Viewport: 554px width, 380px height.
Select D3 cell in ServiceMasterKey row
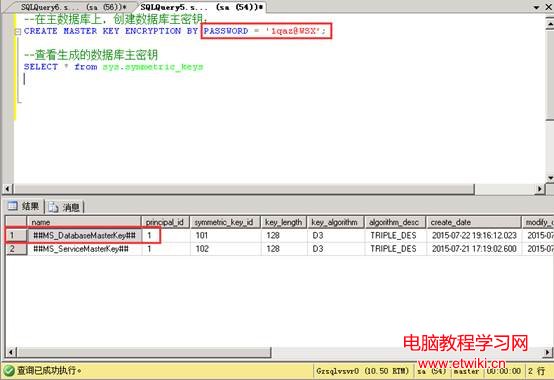click(x=335, y=249)
